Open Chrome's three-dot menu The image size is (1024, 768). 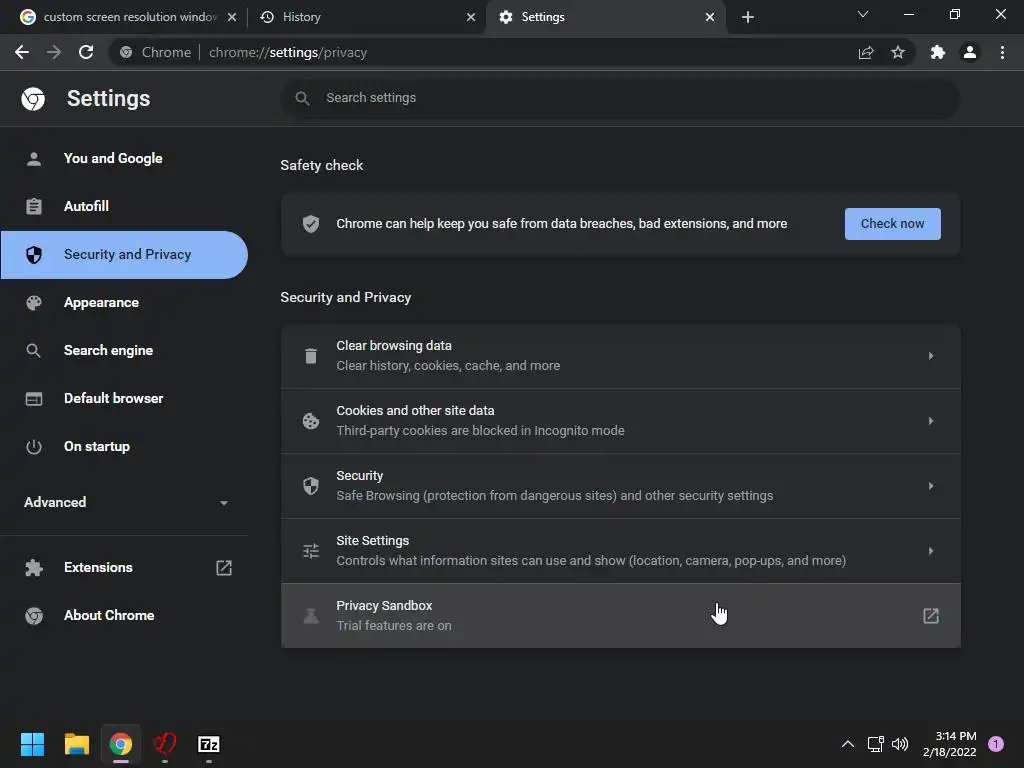tap(1002, 52)
